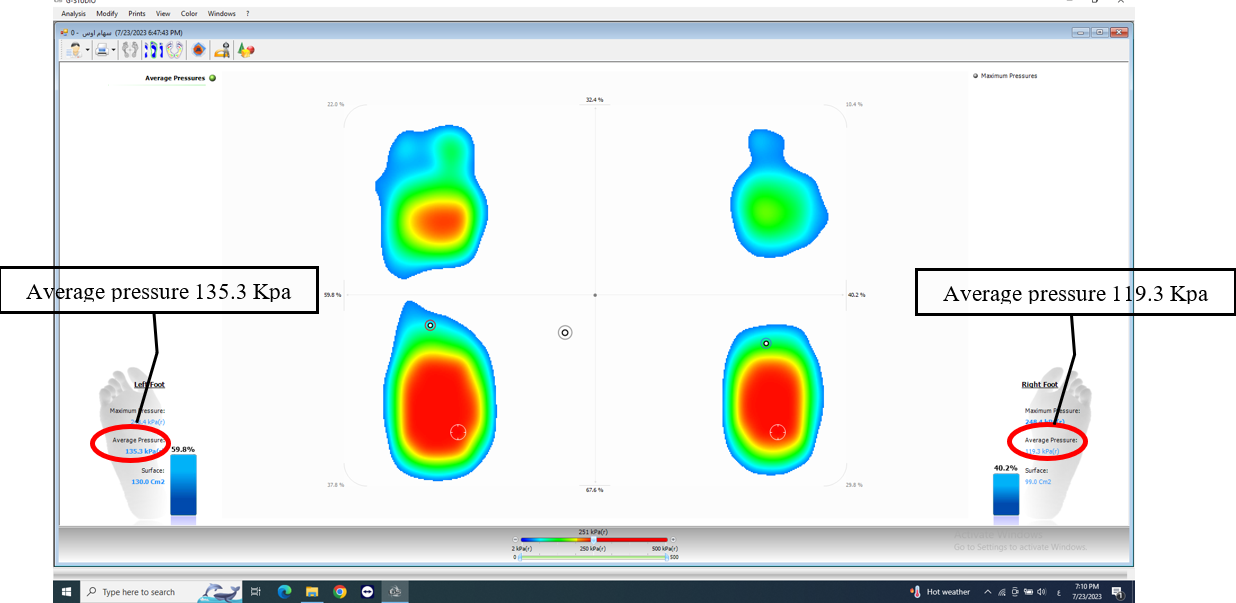Click the right heel maximum pressure circle
The height and width of the screenshot is (603, 1236).
coord(777,431)
